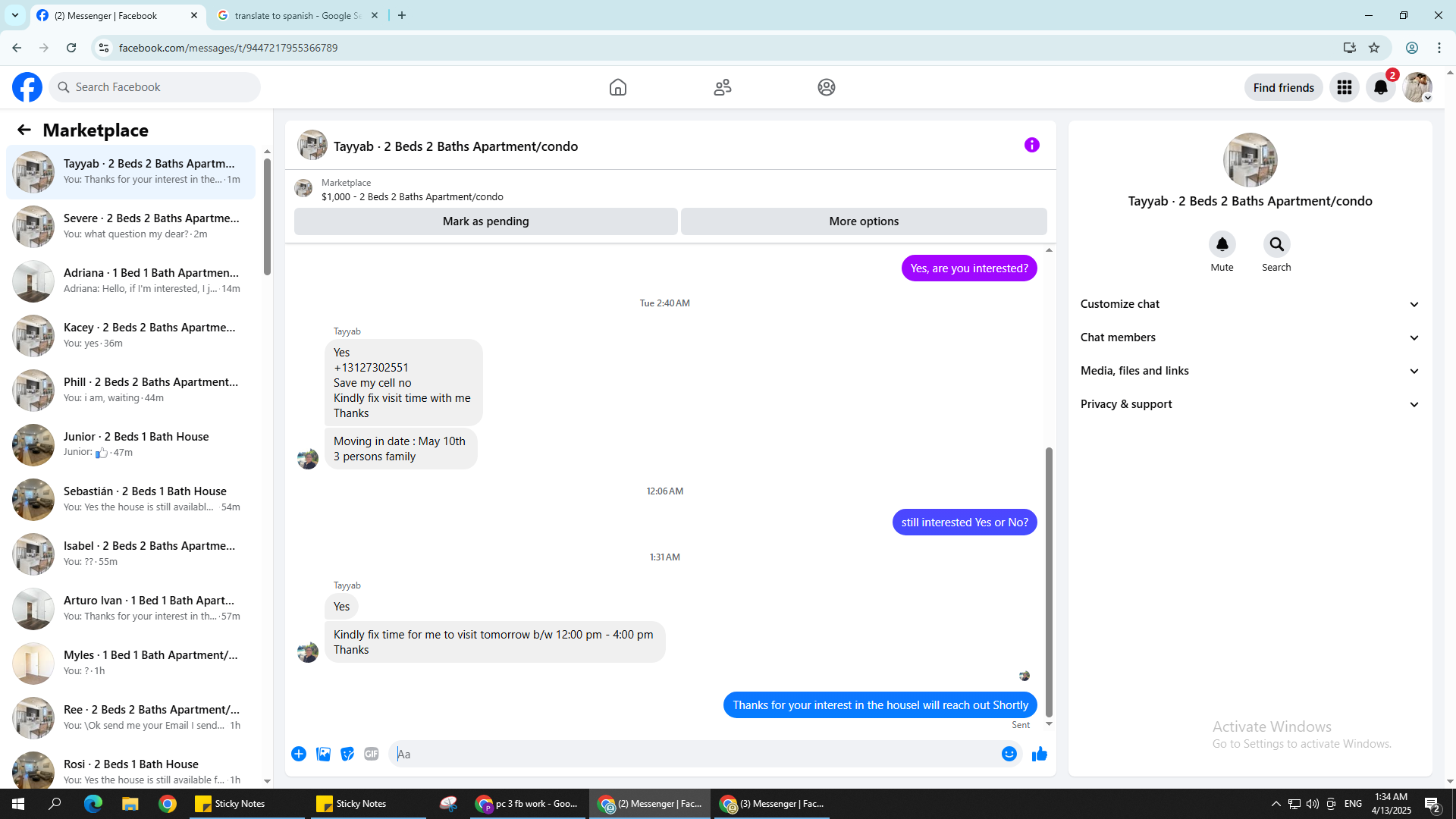
Task: Open Adriana 1 Bed 1 Bath conversation
Action: pyautogui.click(x=130, y=281)
